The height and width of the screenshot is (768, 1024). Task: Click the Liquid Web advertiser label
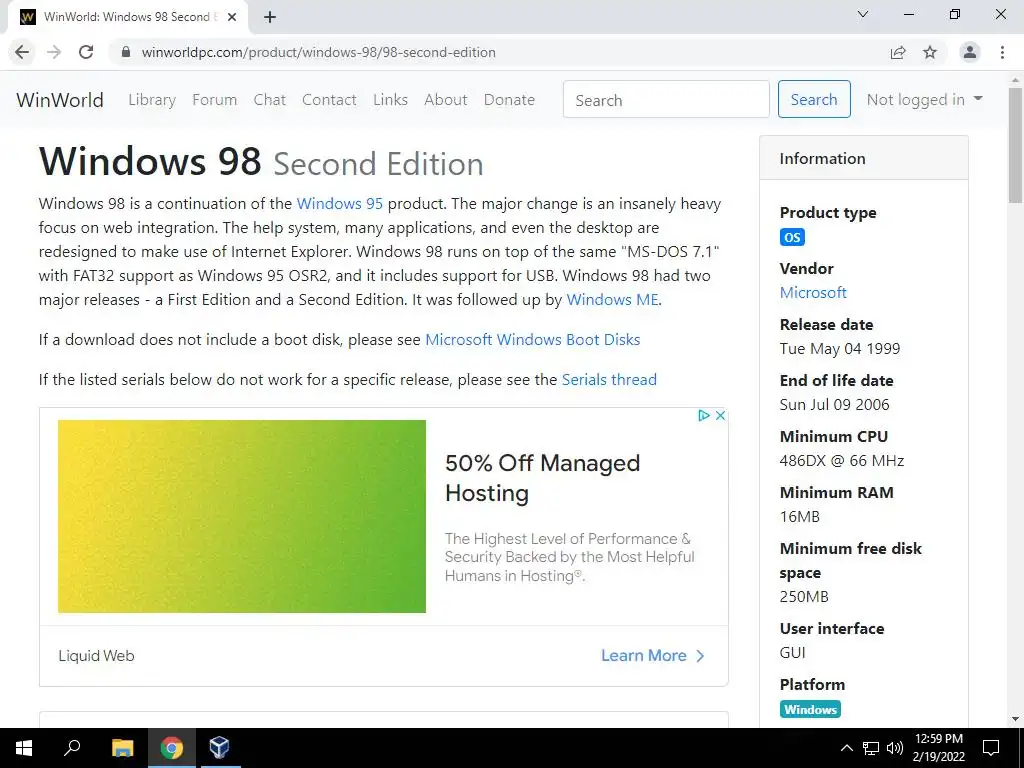tap(97, 656)
